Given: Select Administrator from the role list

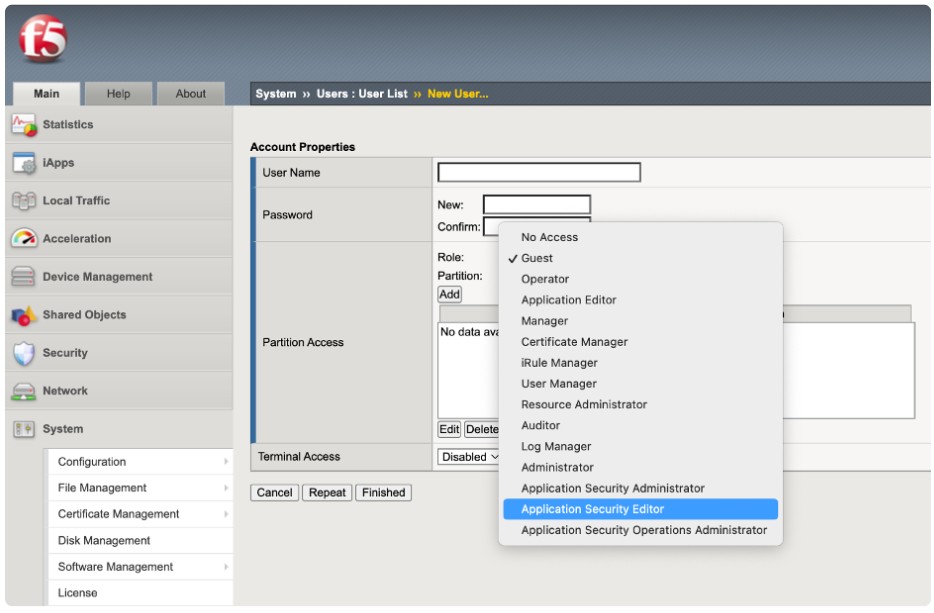Looking at the screenshot, I should pyautogui.click(x=557, y=467).
